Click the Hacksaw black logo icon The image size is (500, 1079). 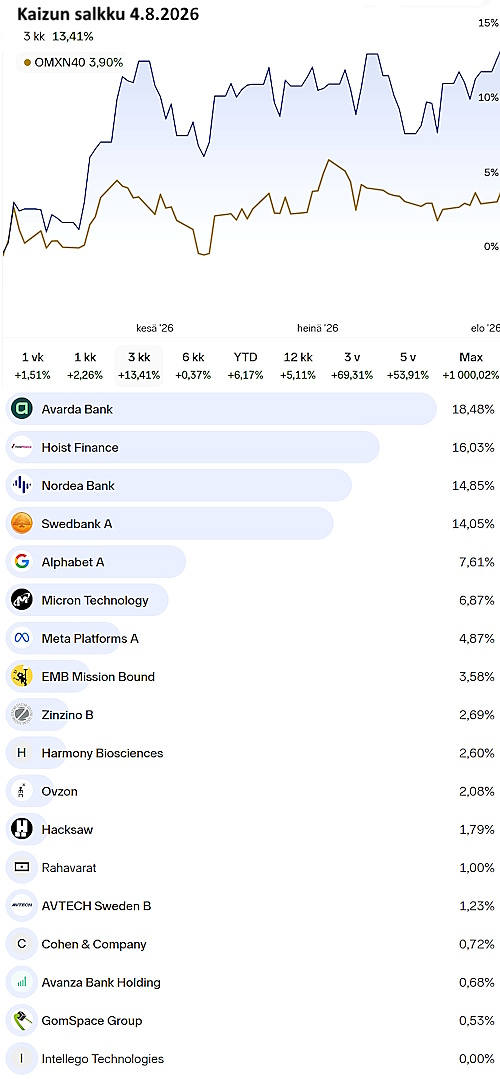(22, 829)
